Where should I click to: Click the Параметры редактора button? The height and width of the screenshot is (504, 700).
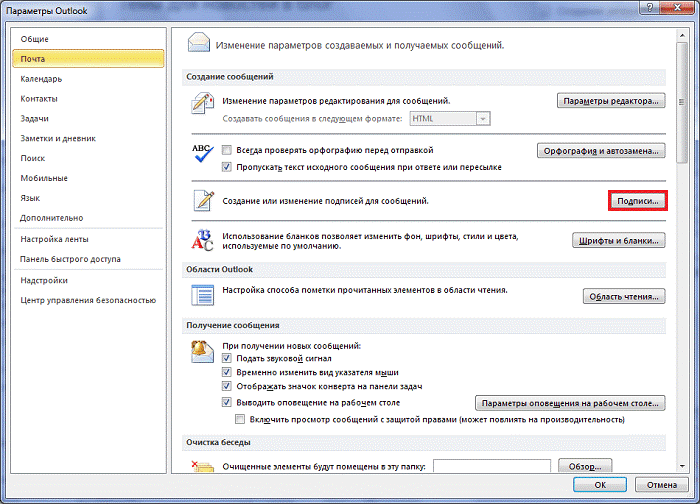pos(611,101)
